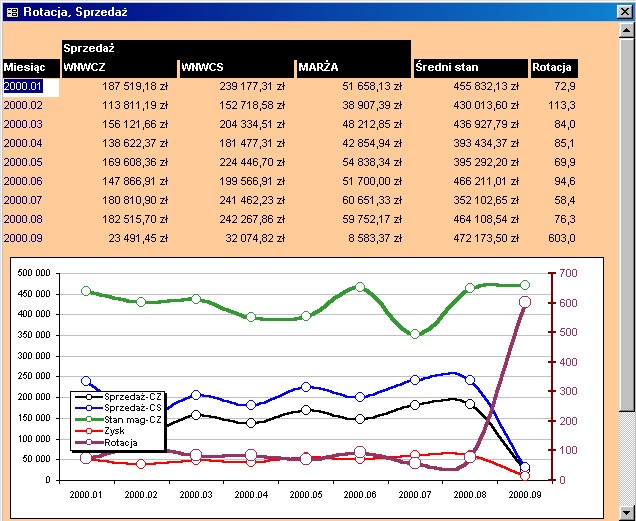Viewport: 636px width, 521px height.
Task: Click WNWCZ value 23 491,45 zł
Action: (x=138, y=239)
